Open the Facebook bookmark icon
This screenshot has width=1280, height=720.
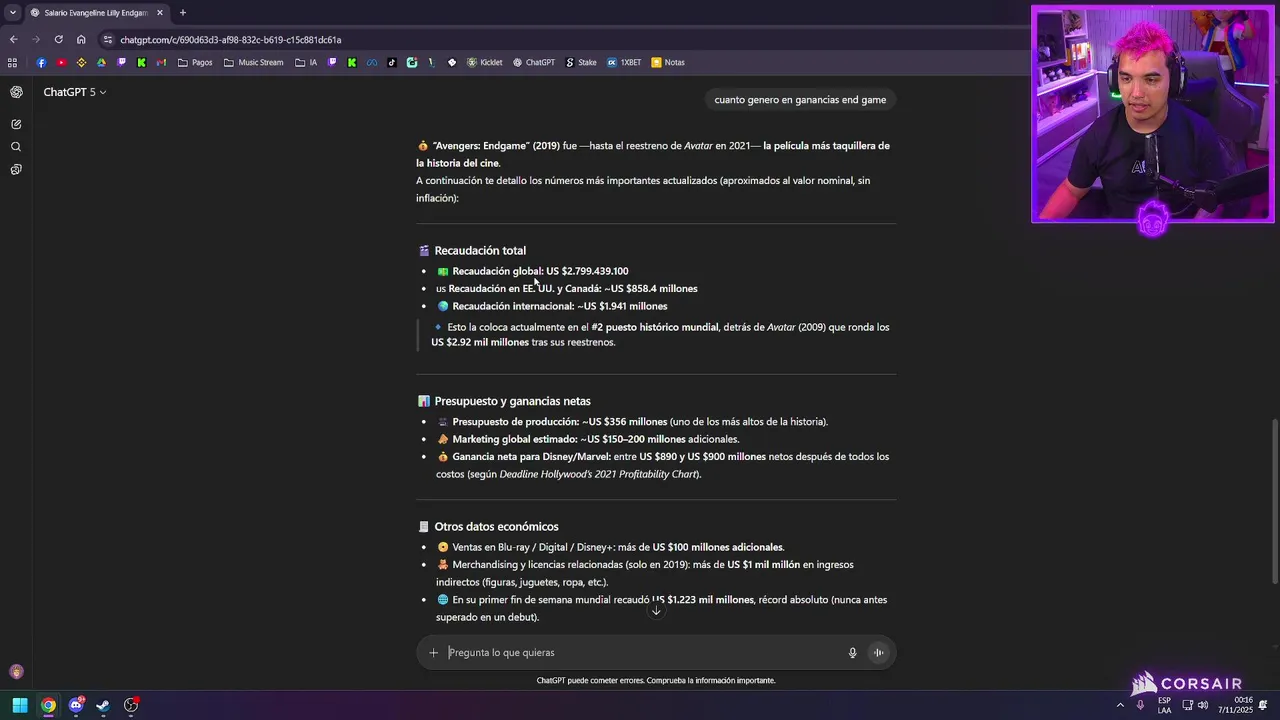pyautogui.click(x=41, y=62)
